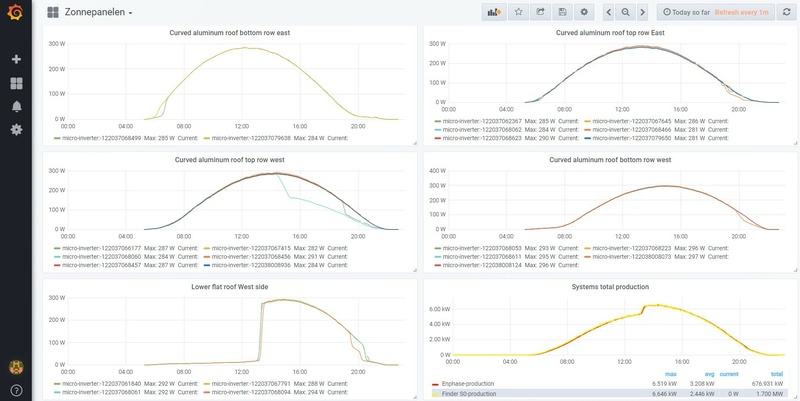Click the Add panel icon

click(x=494, y=12)
